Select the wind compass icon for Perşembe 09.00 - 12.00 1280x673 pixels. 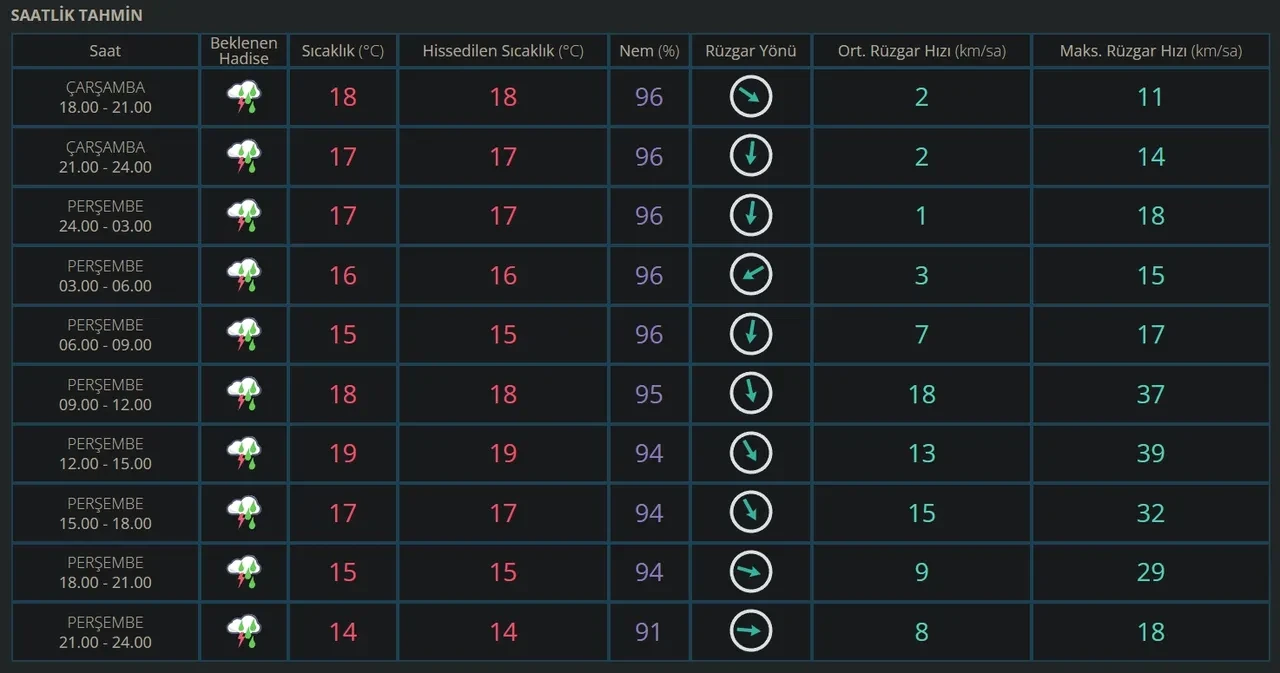[x=750, y=394]
